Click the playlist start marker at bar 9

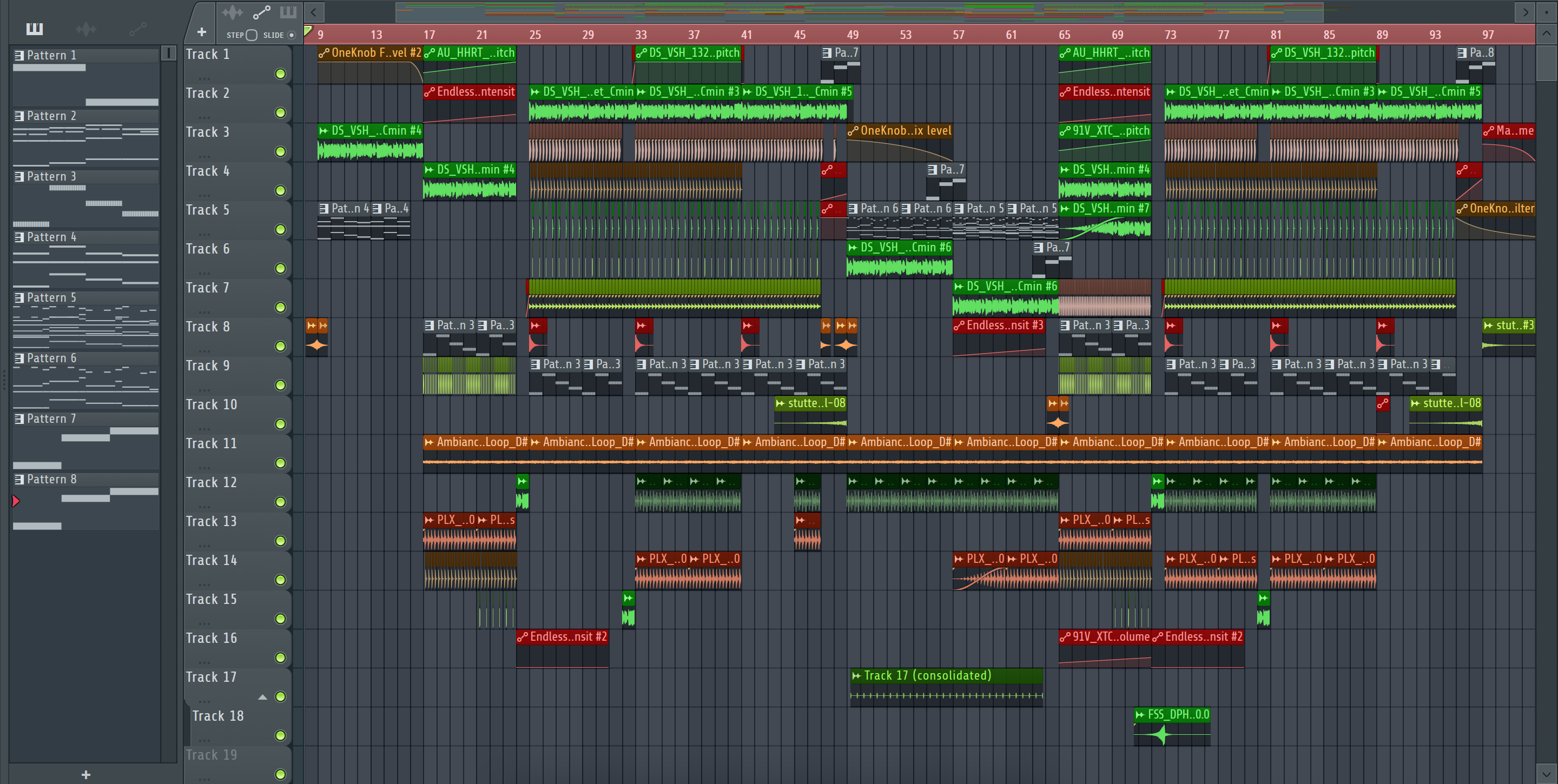[x=308, y=30]
